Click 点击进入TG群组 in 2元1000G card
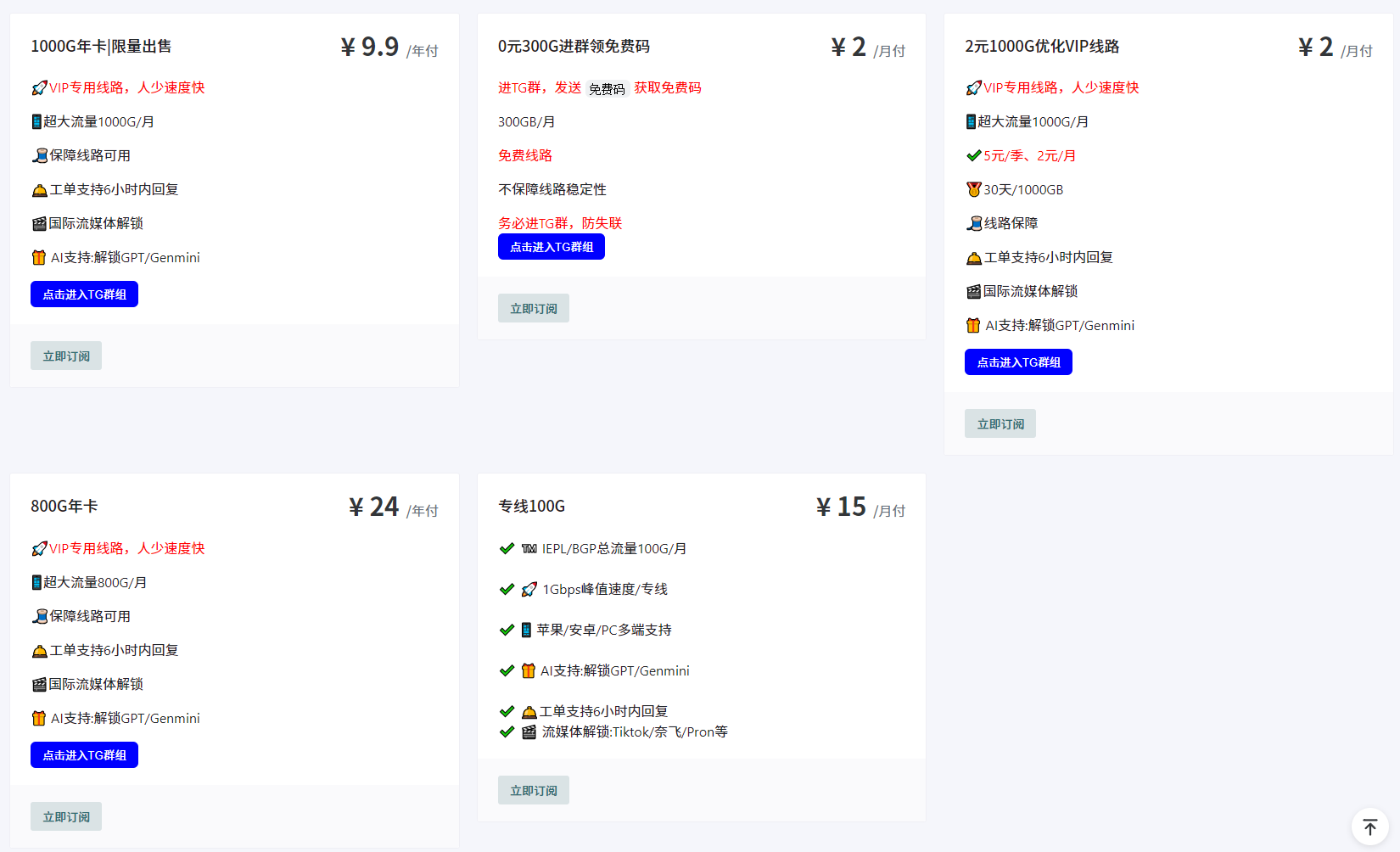The width and height of the screenshot is (1400, 852). point(1018,362)
